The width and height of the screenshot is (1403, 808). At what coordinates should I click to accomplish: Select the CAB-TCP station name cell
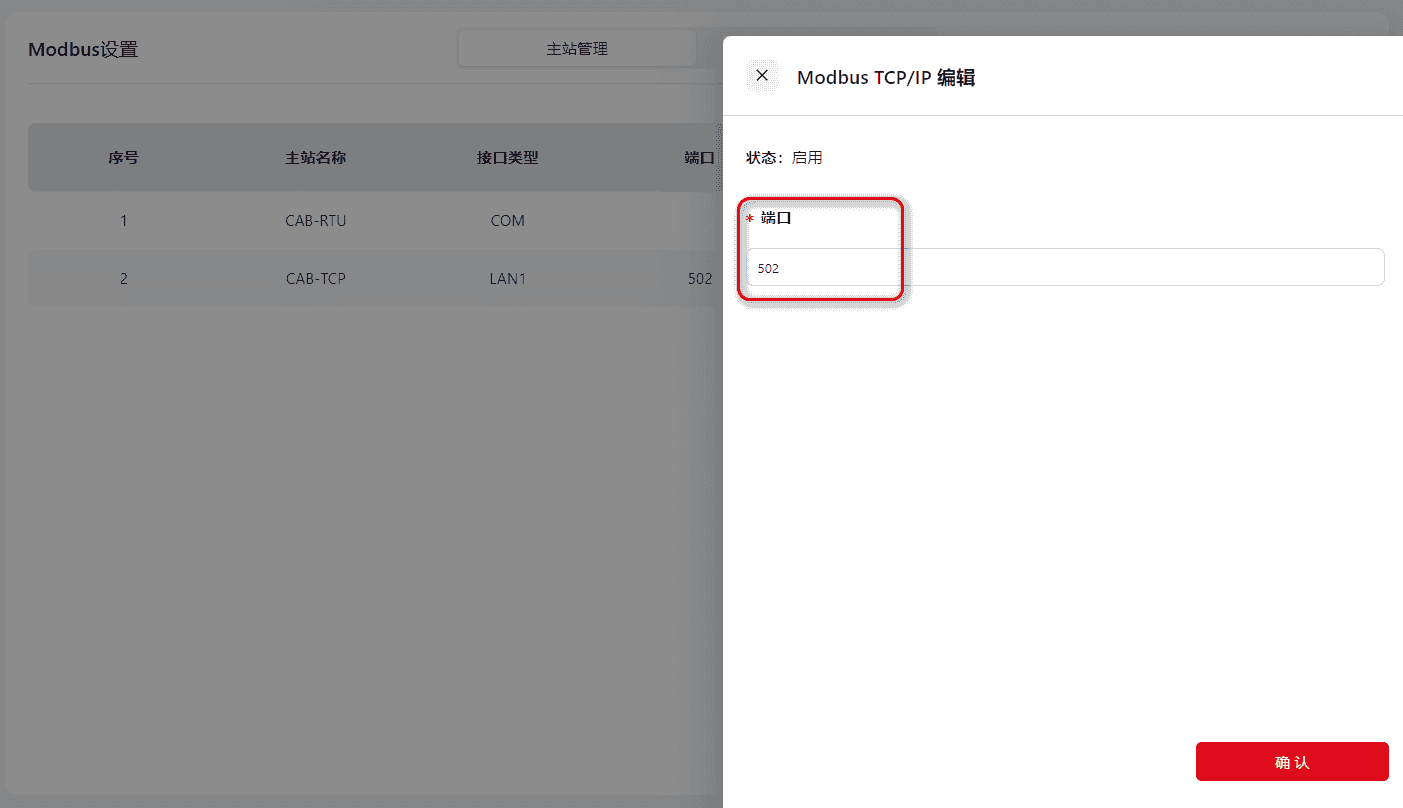click(x=316, y=279)
